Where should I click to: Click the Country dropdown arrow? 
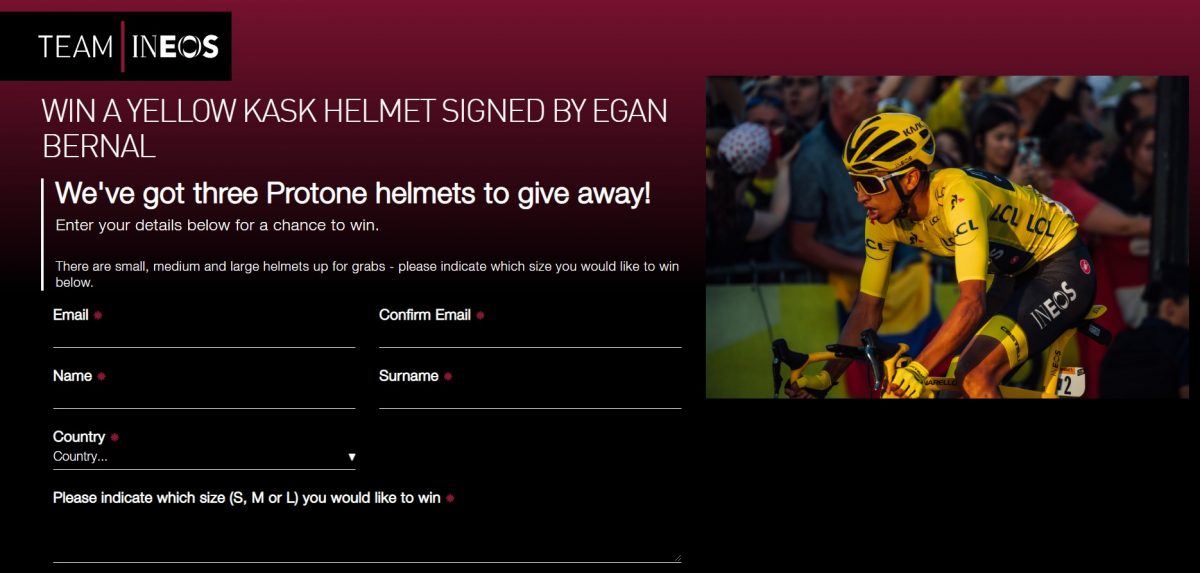coord(351,457)
